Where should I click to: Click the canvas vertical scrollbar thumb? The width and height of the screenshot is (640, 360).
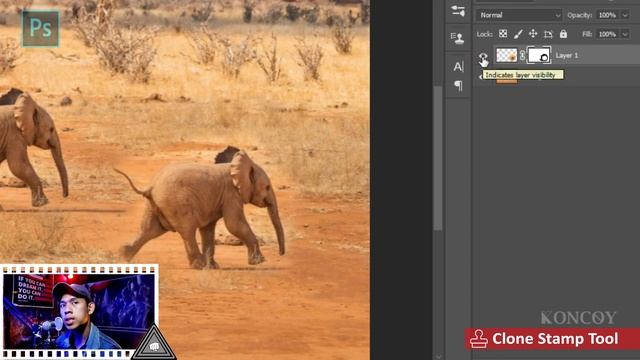[x=438, y=158]
